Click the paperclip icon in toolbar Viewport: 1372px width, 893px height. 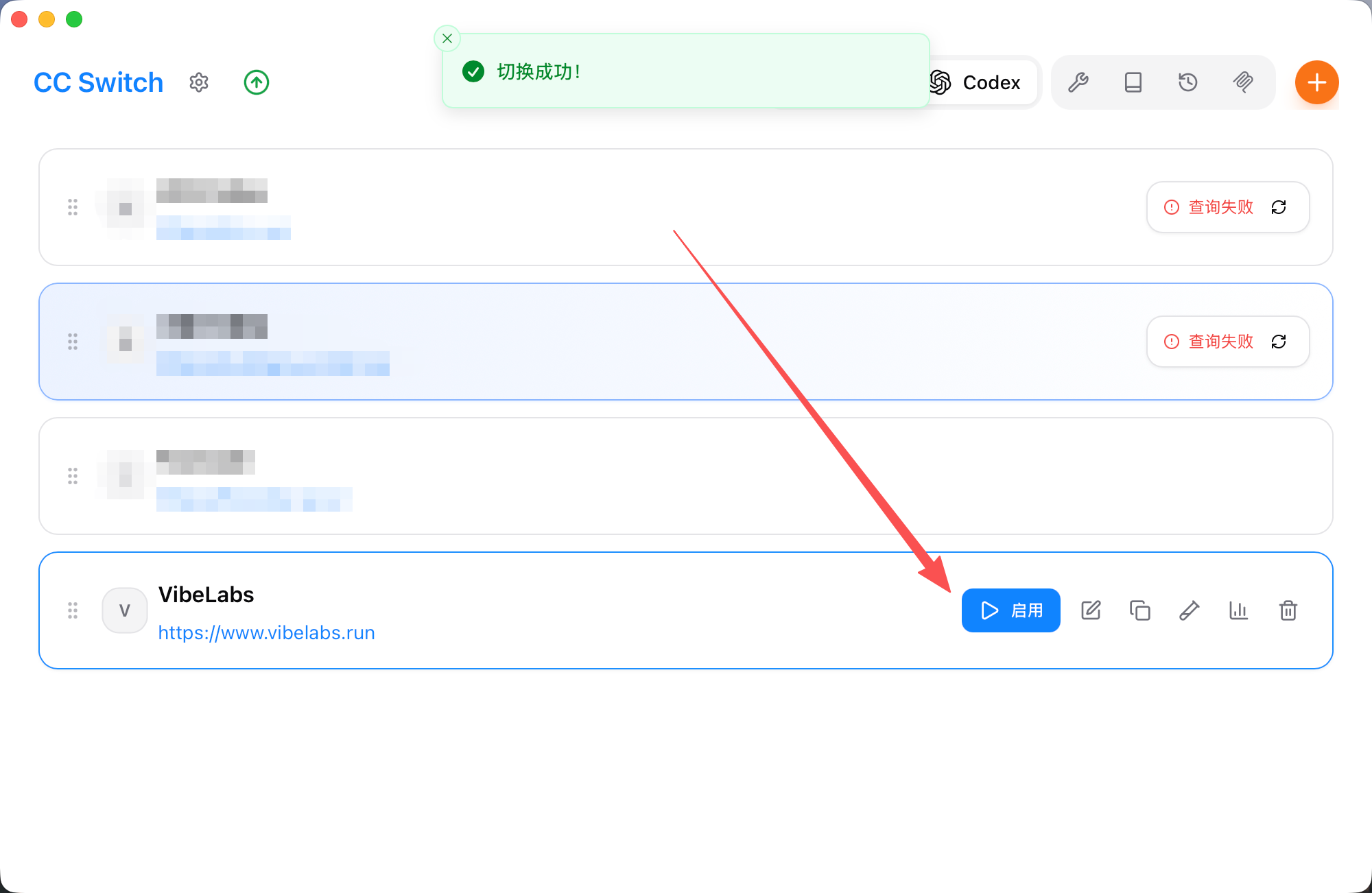[1243, 82]
